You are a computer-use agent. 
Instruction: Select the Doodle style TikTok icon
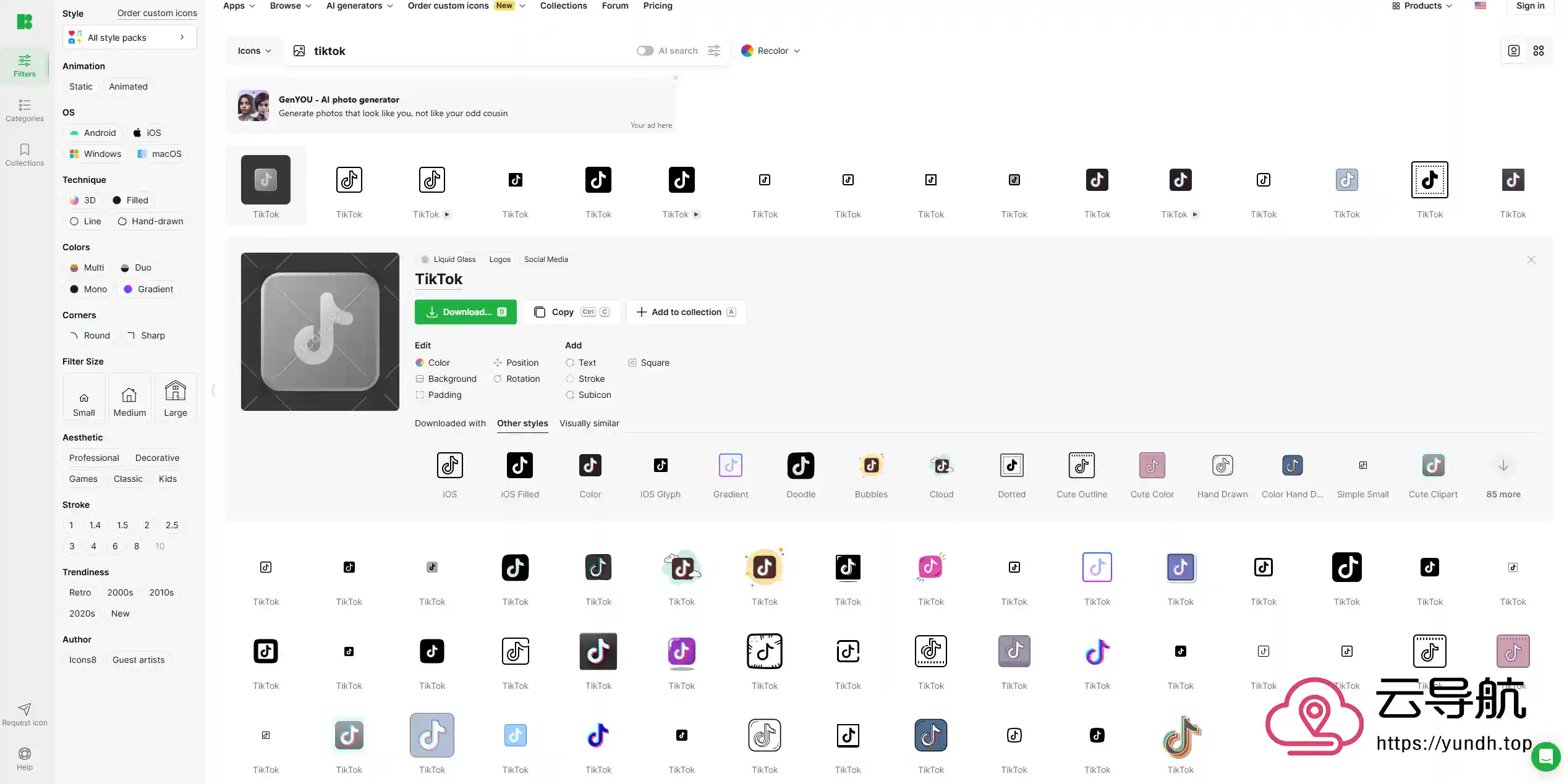[801, 466]
